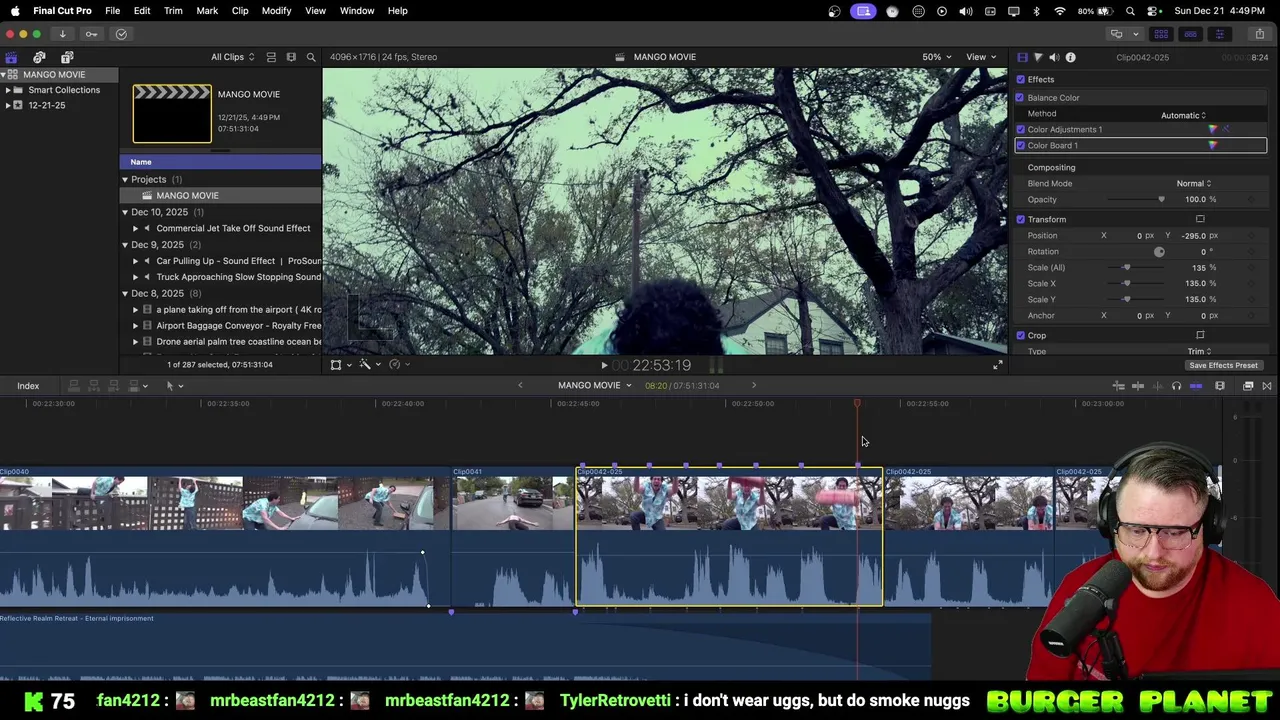Click the Import media down-arrow icon
This screenshot has width=1280, height=720.
(x=62, y=34)
